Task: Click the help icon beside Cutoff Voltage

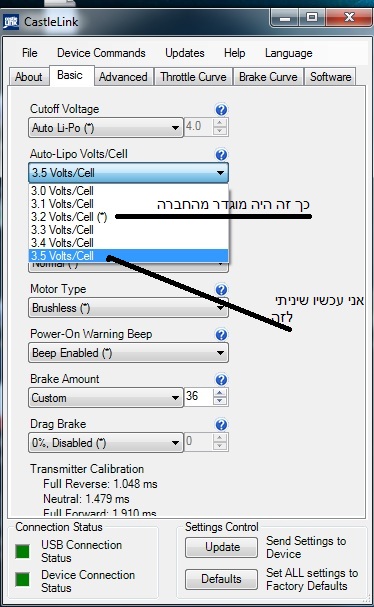Action: coord(221,110)
